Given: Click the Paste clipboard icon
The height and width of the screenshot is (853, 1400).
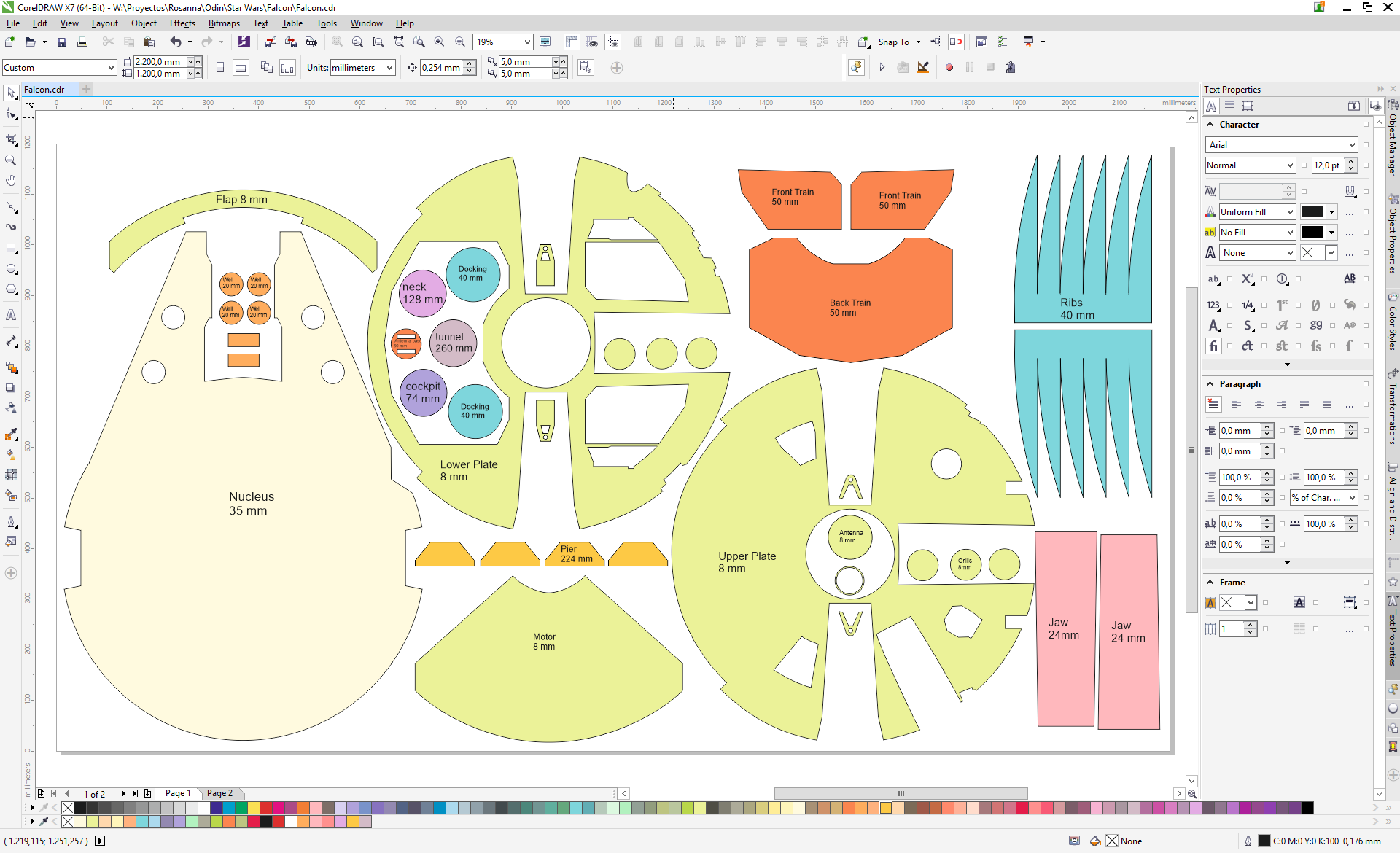Looking at the screenshot, I should 149,42.
